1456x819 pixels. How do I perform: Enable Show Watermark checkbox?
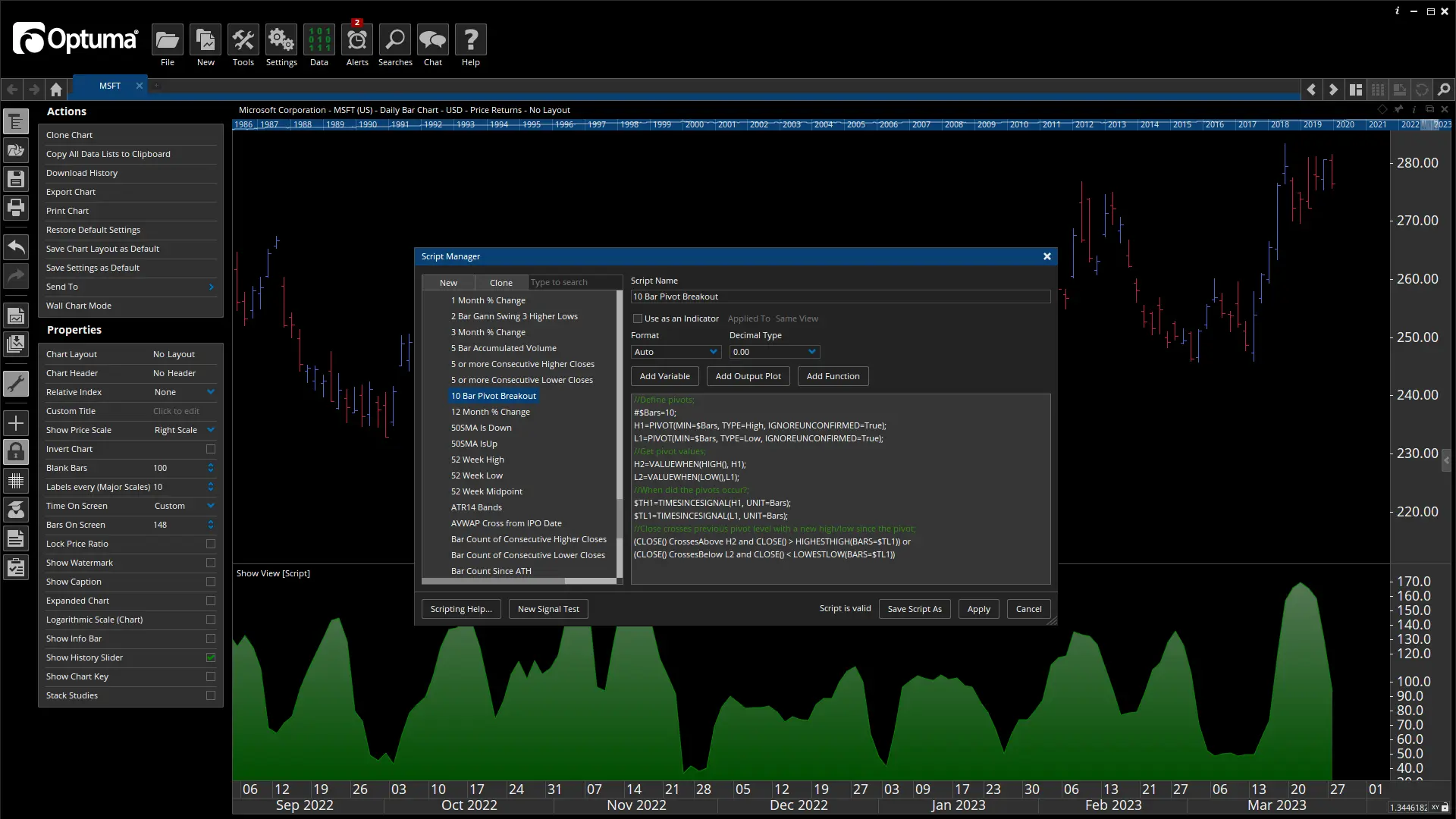pyautogui.click(x=211, y=563)
